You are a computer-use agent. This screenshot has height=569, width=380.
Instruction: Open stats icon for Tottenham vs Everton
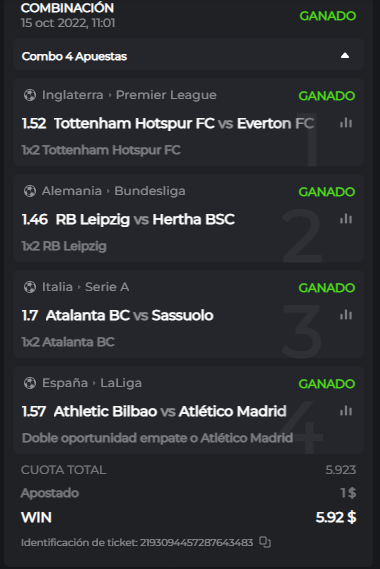(346, 123)
